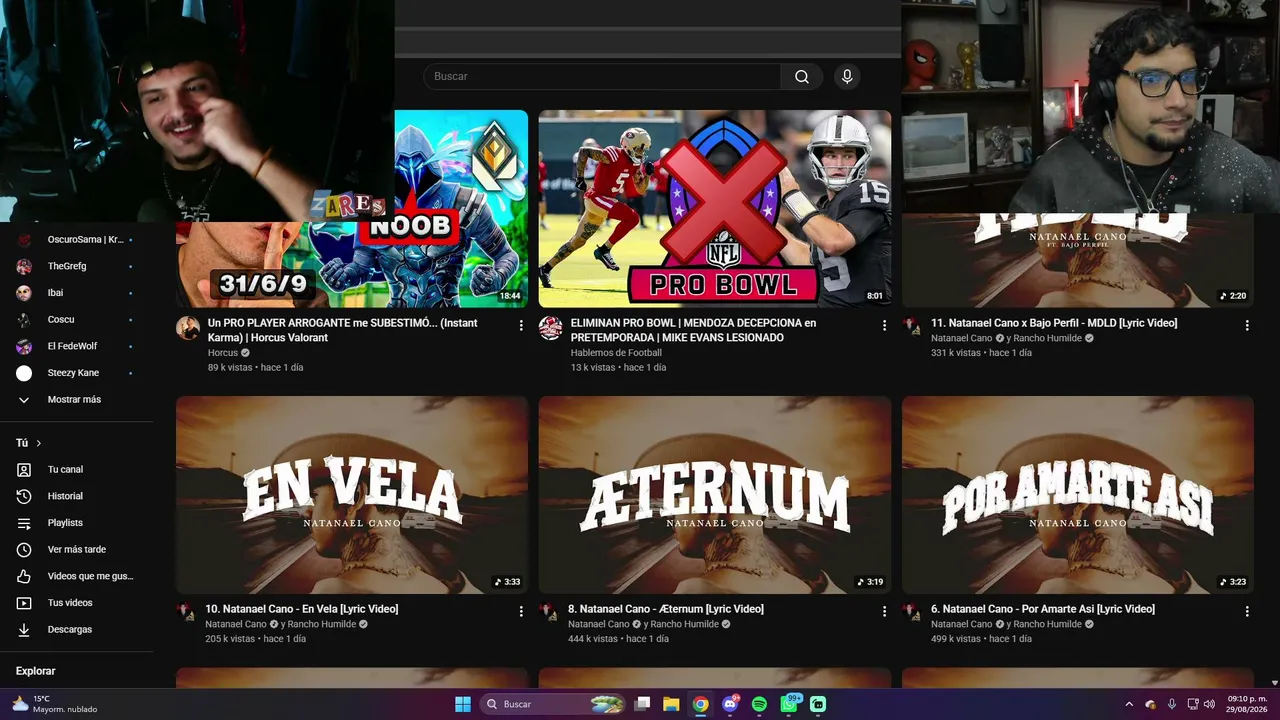Select Historial in the sidebar
This screenshot has width=1280, height=720.
pos(66,496)
